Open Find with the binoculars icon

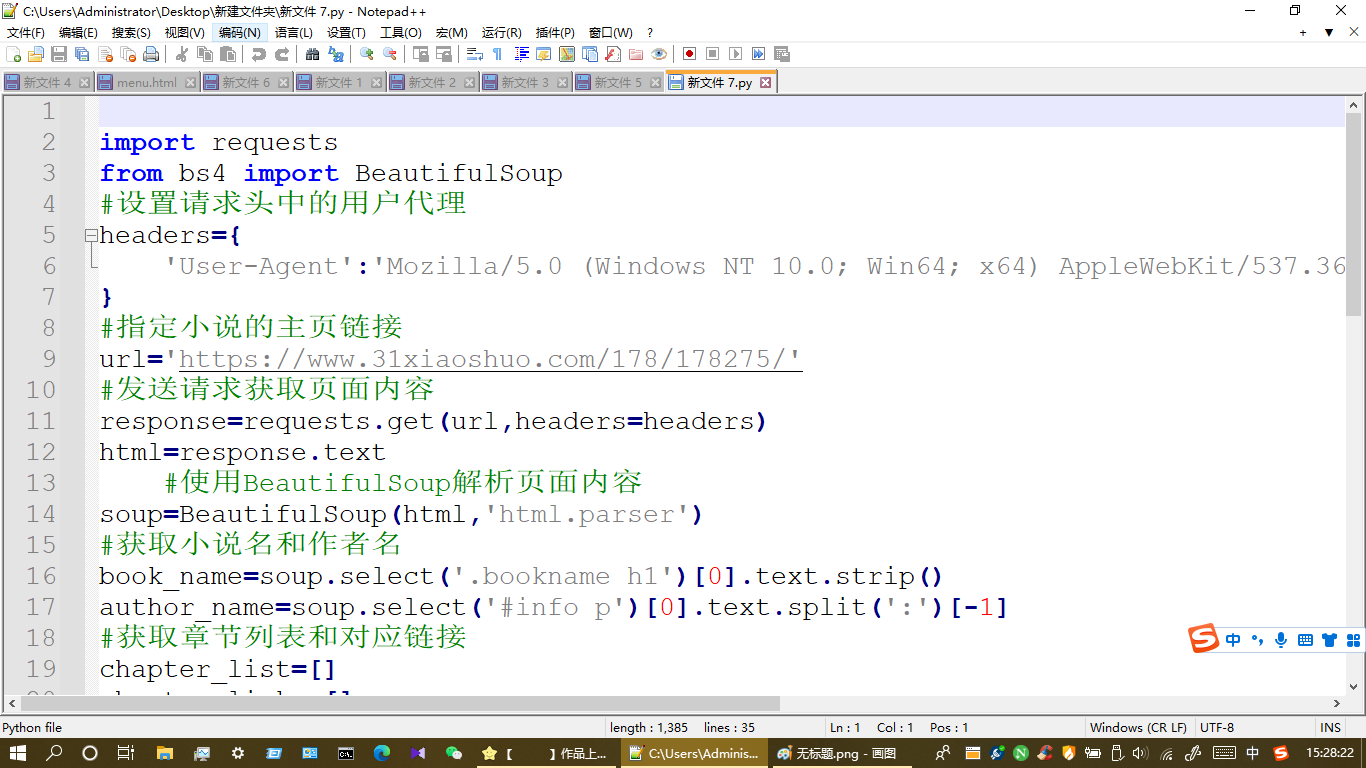[x=312, y=54]
